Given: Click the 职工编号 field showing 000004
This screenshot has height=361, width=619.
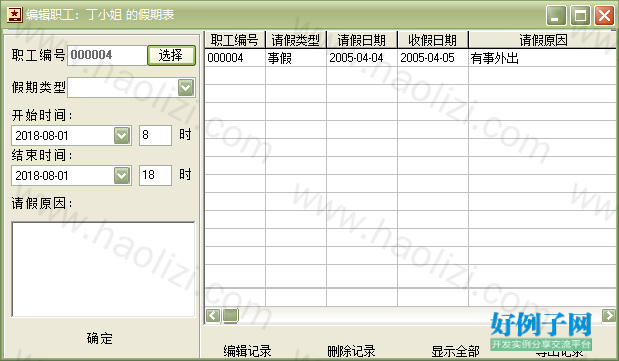Looking at the screenshot, I should click(107, 55).
